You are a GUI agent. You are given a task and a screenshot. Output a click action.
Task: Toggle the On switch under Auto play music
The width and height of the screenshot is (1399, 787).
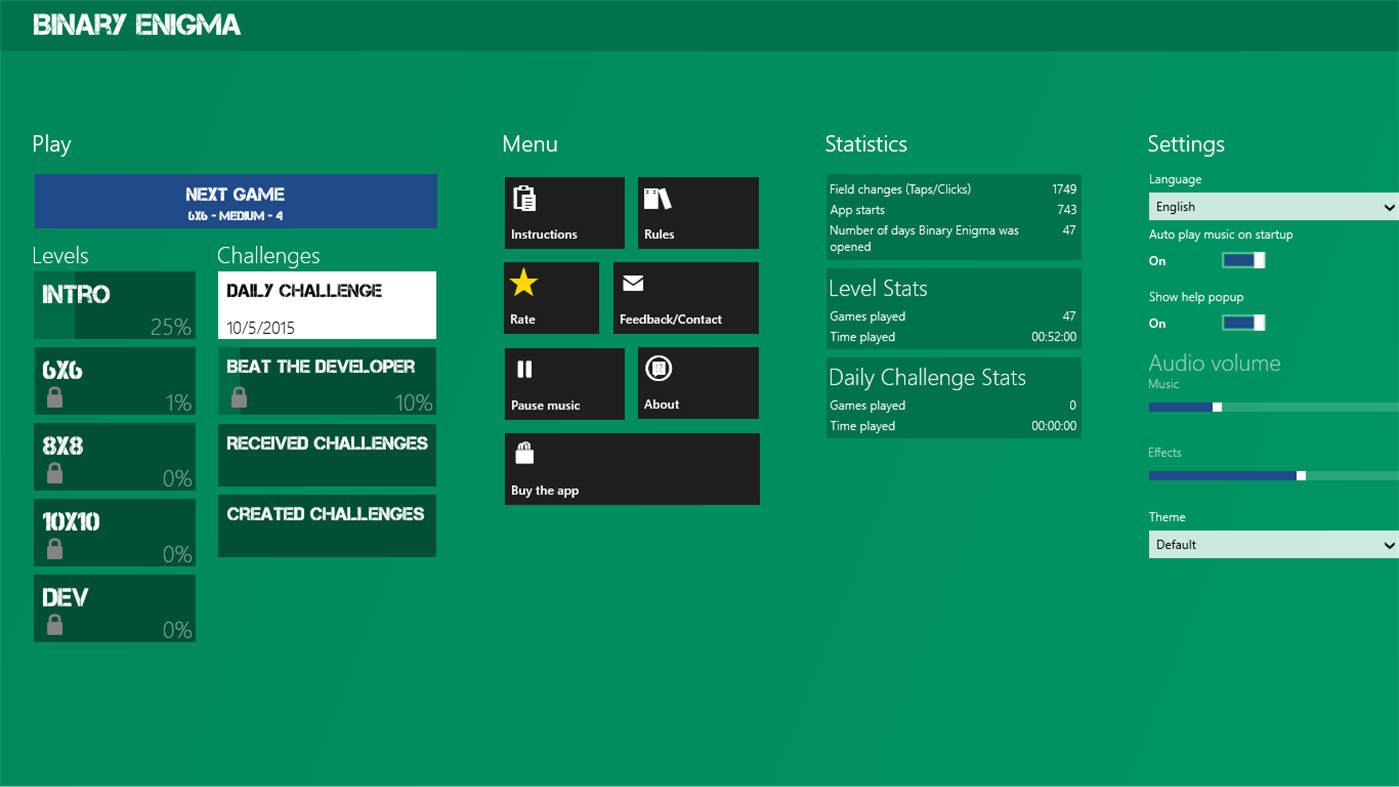[x=1242, y=260]
